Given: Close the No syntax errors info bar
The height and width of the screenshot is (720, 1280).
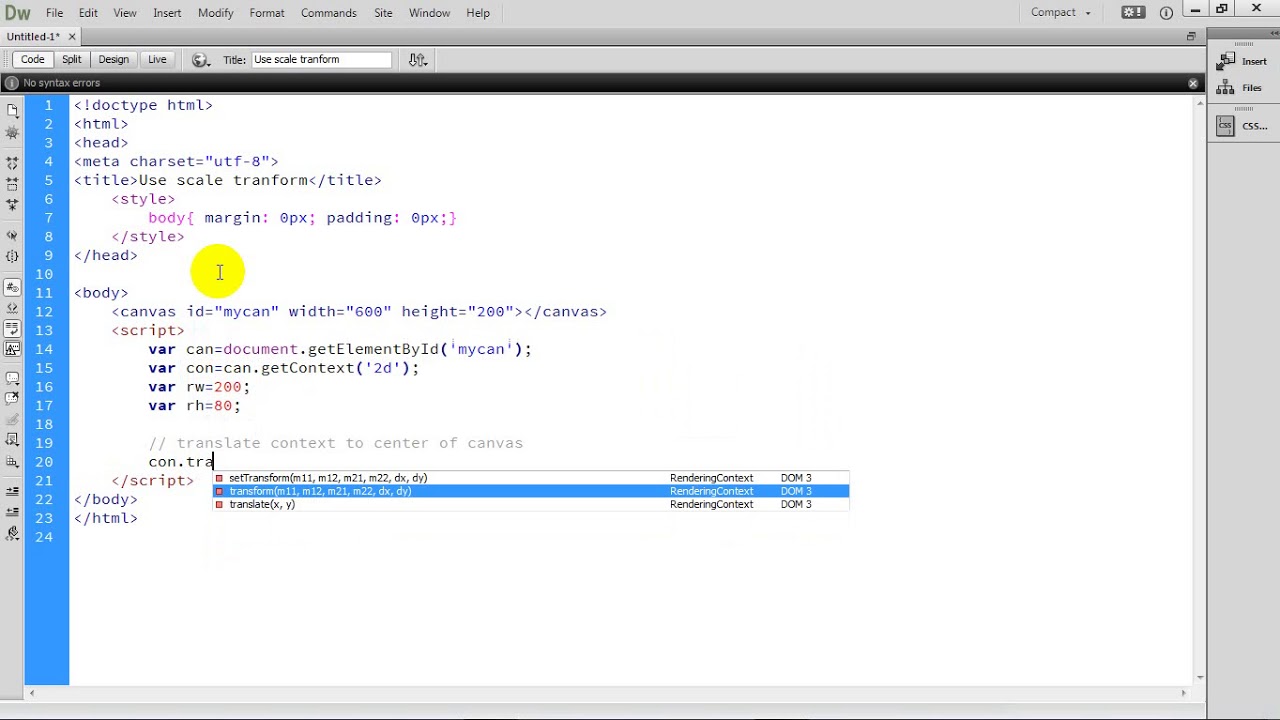Looking at the screenshot, I should (1193, 83).
